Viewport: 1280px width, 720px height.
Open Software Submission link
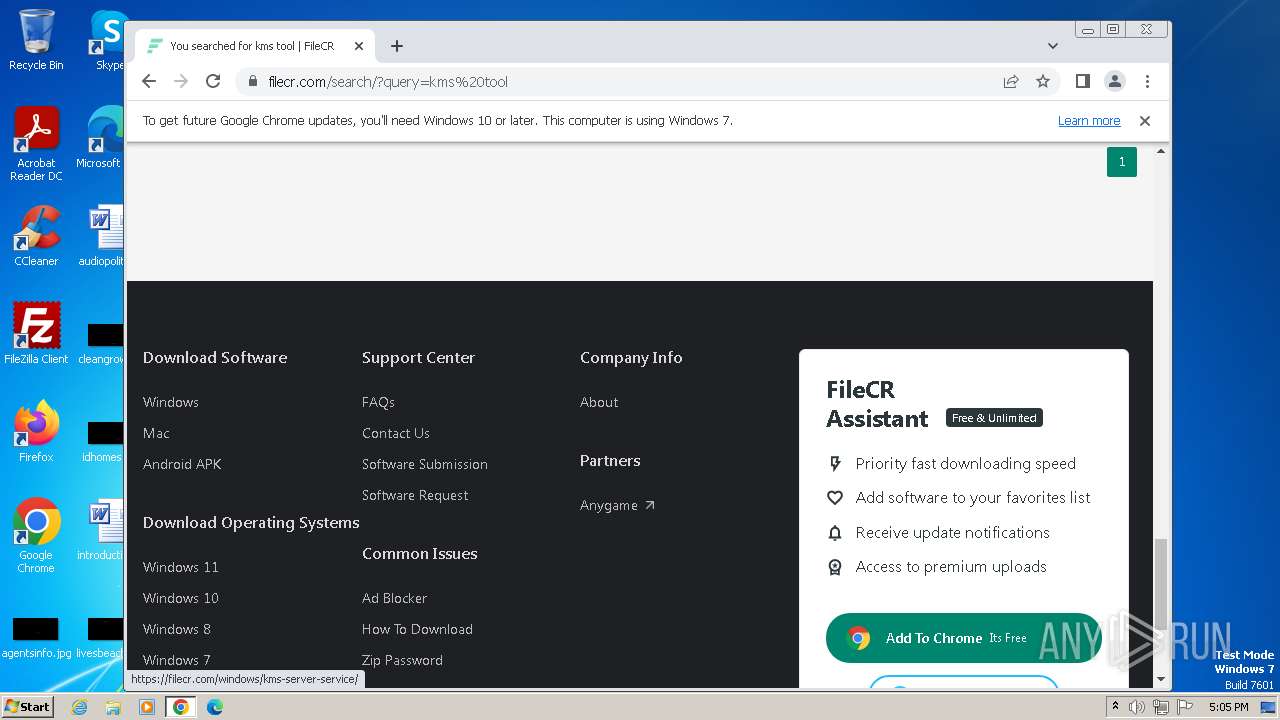coord(425,464)
